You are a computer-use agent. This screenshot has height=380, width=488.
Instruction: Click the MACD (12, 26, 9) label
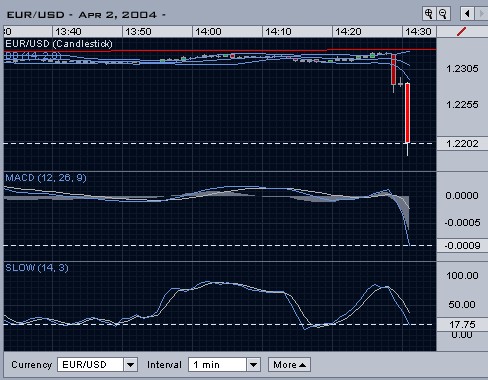pos(46,178)
